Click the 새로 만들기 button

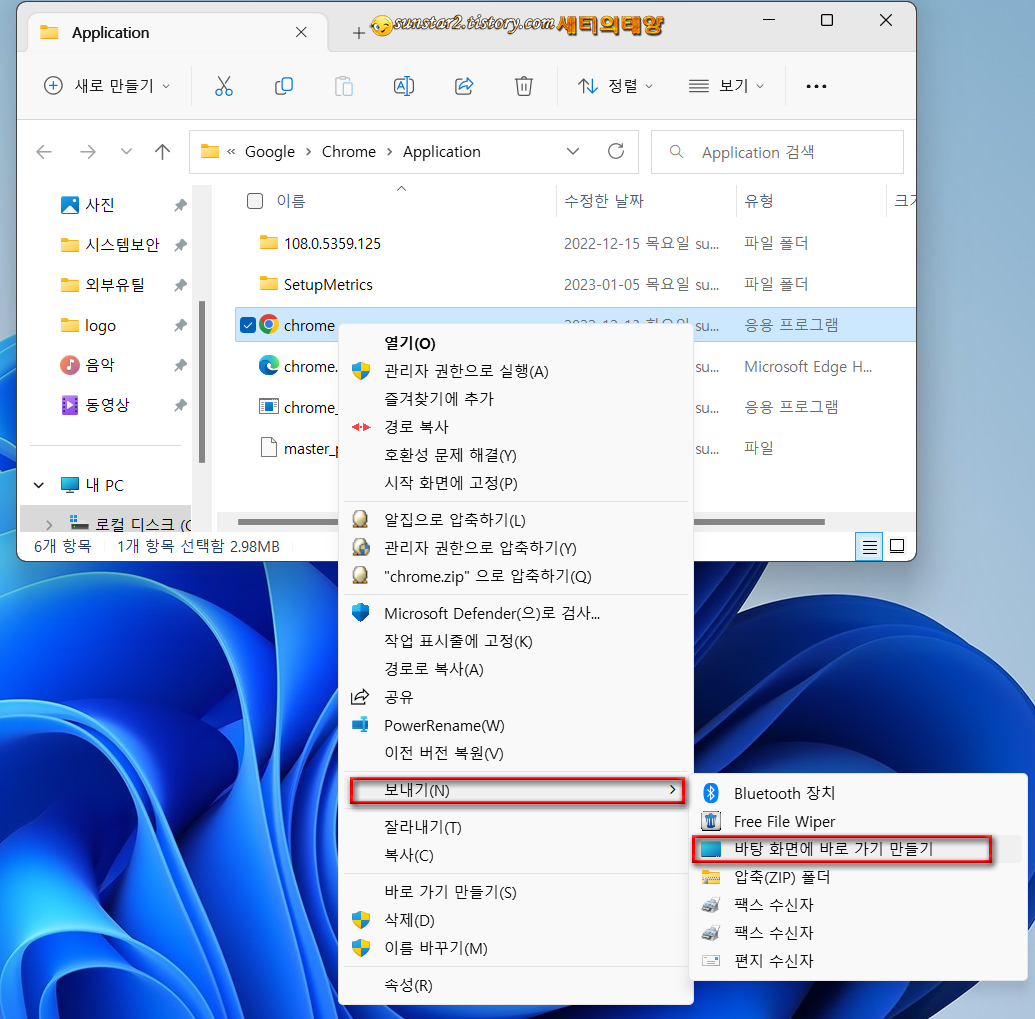click(106, 86)
